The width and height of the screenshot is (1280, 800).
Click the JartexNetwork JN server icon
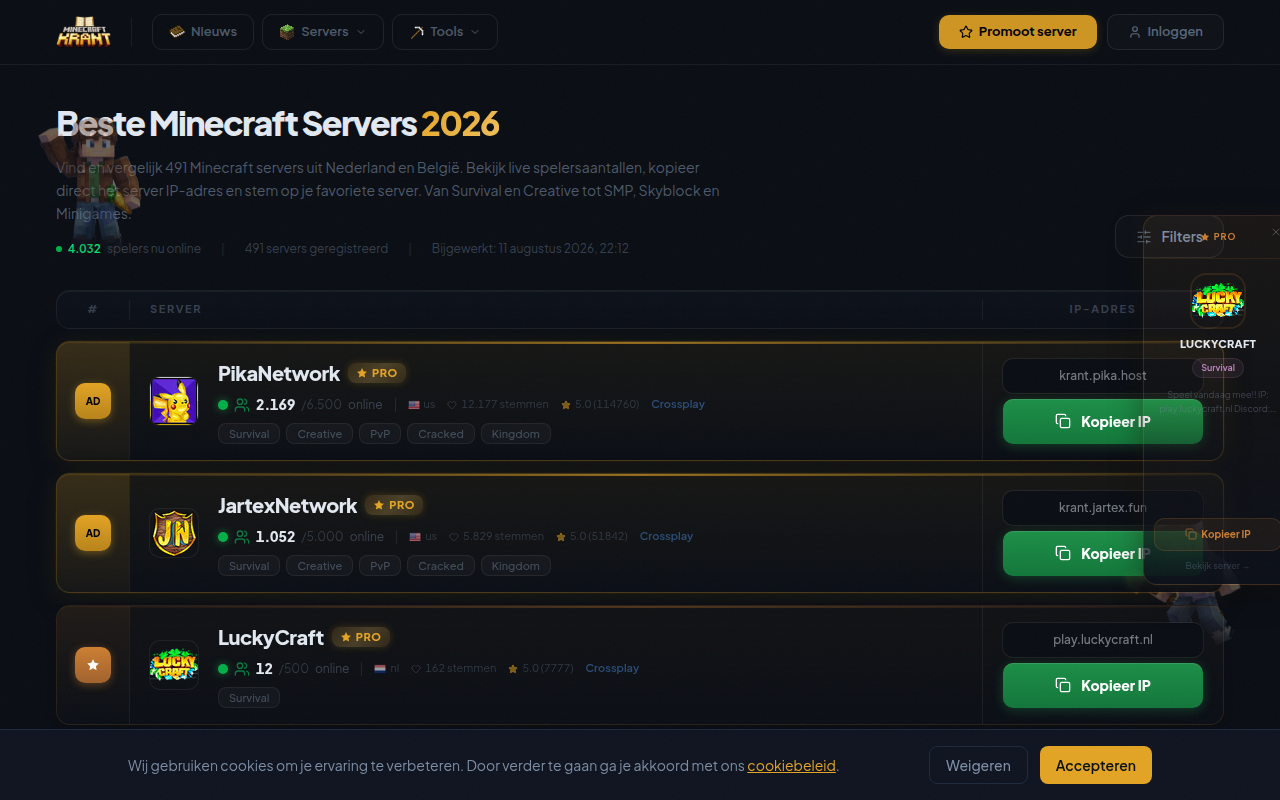pos(174,533)
